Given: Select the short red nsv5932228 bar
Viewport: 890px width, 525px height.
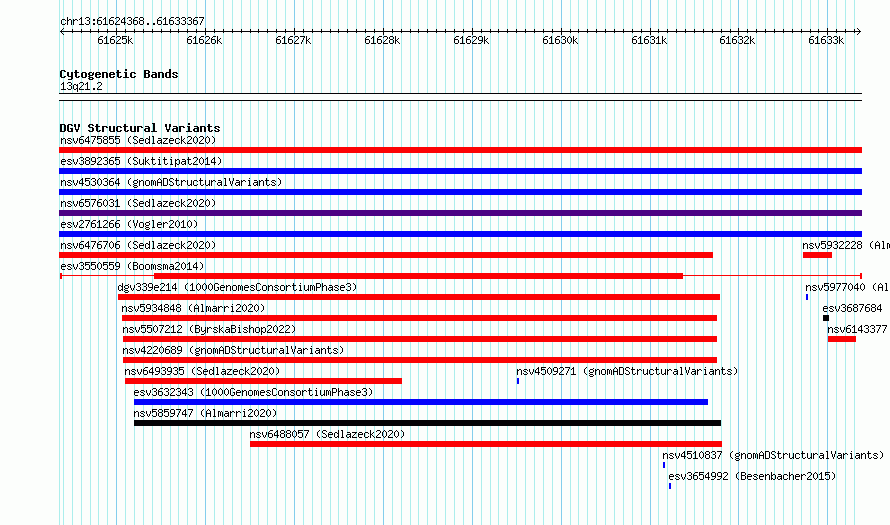Looking at the screenshot, I should pyautogui.click(x=817, y=255).
